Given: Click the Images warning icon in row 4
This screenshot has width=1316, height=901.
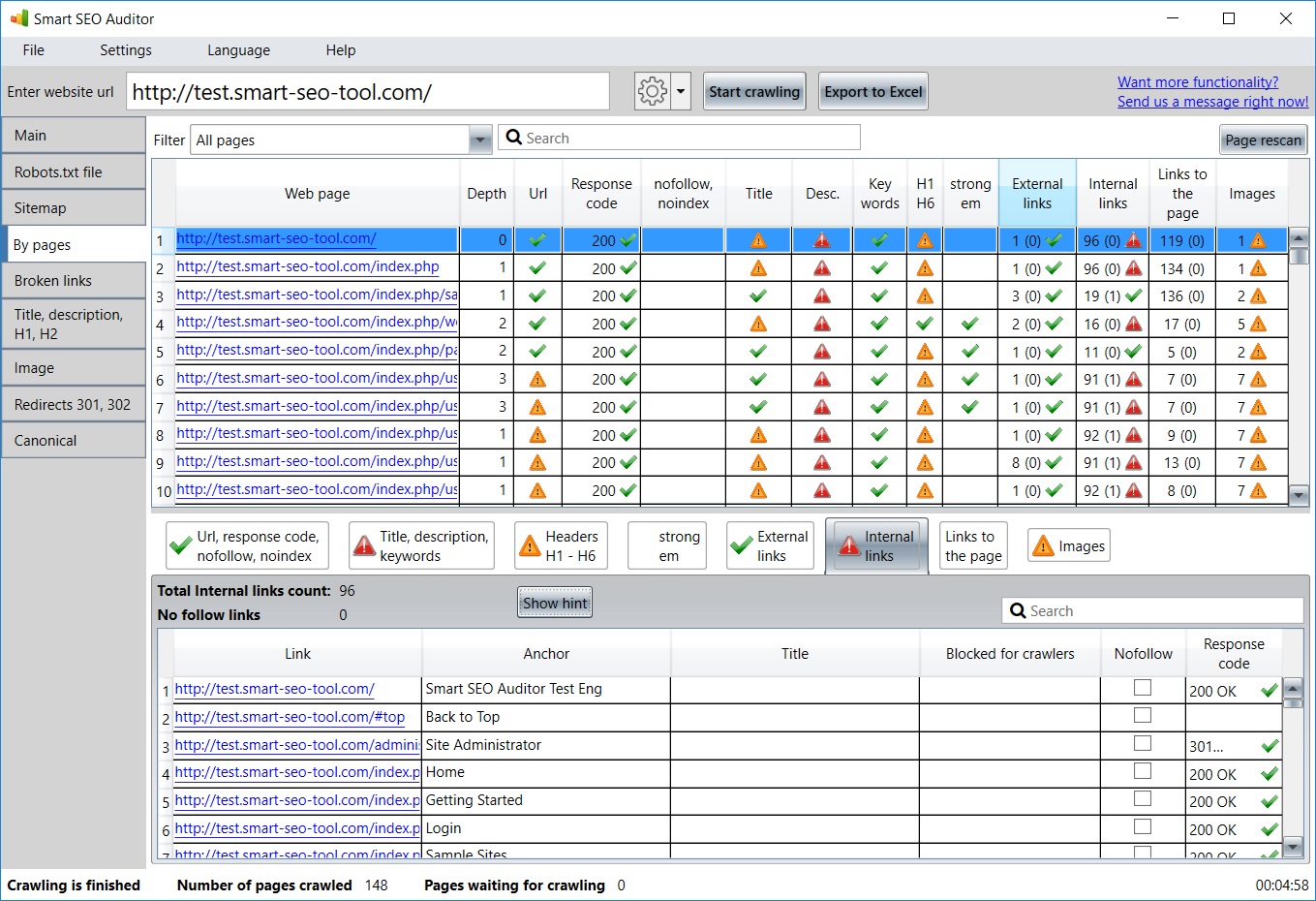Looking at the screenshot, I should coord(1258,325).
